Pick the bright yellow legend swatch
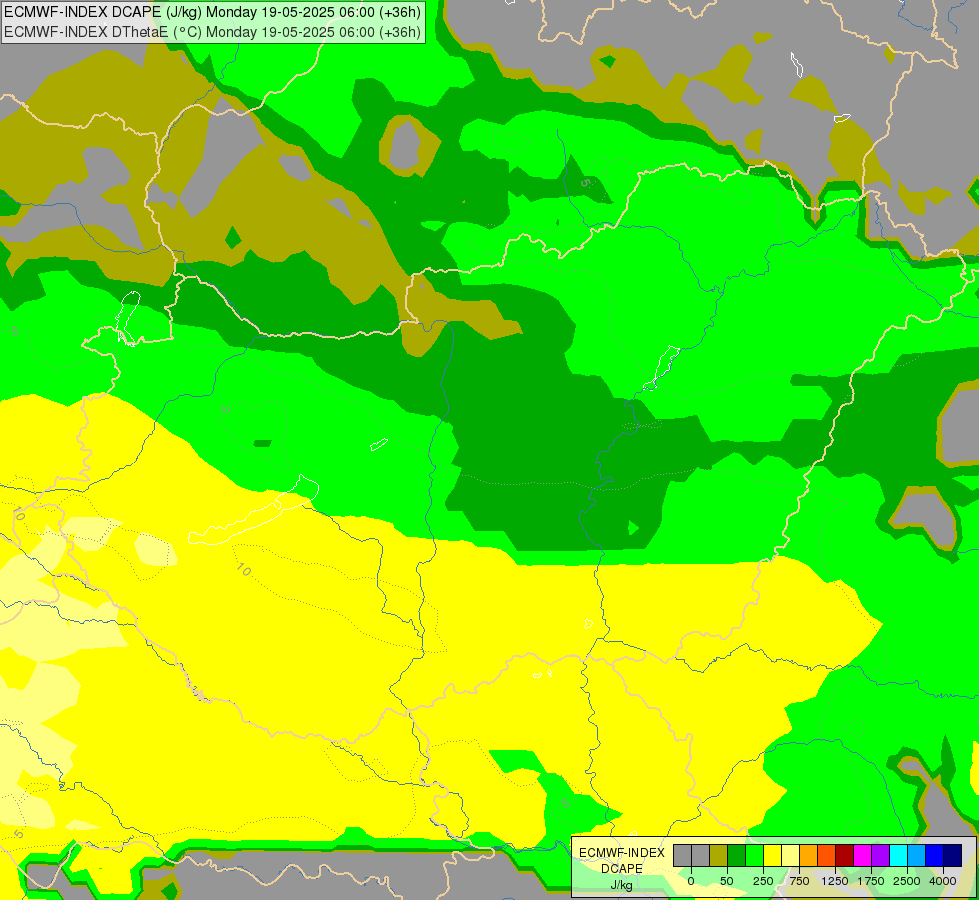 pos(773,855)
